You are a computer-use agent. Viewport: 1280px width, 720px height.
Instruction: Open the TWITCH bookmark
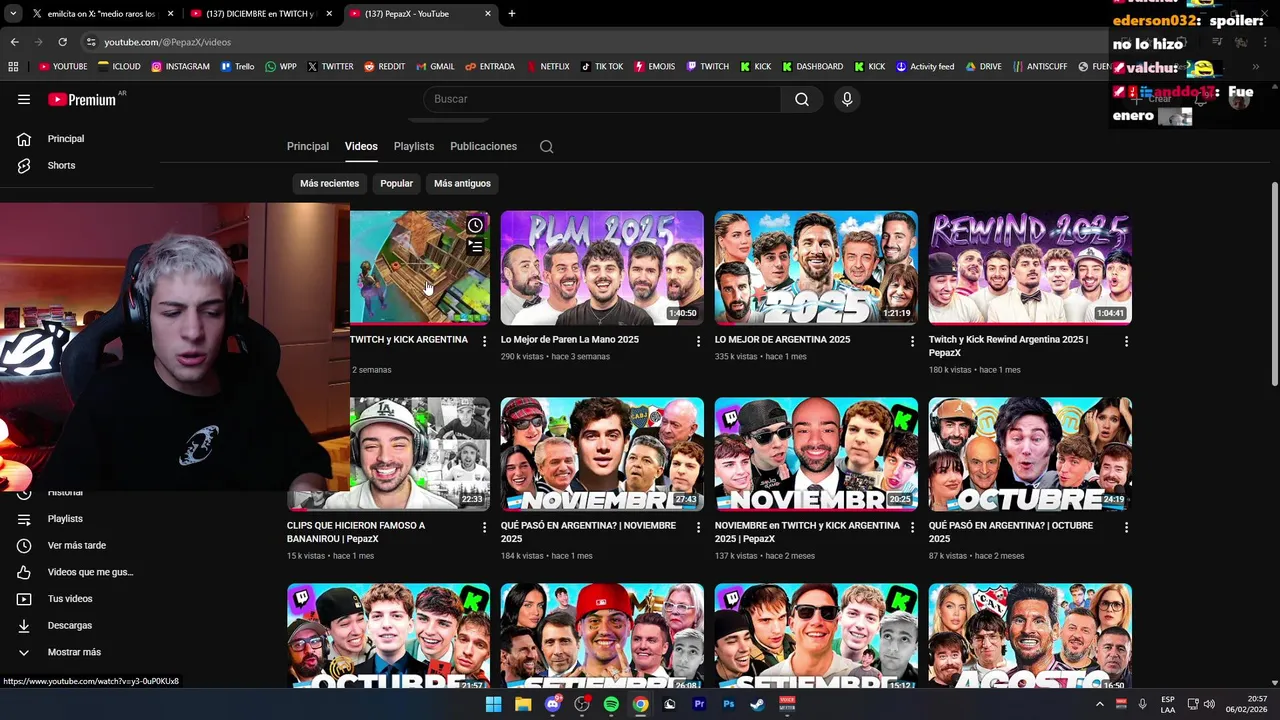click(707, 67)
